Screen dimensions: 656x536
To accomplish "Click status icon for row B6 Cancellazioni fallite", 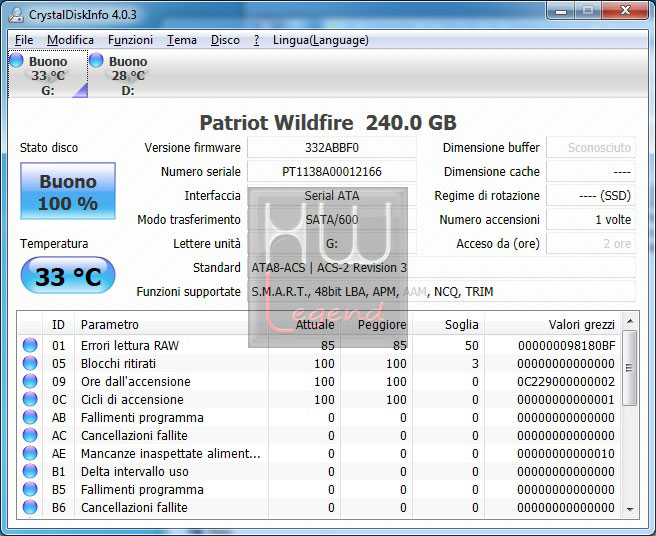I will coord(30,507).
